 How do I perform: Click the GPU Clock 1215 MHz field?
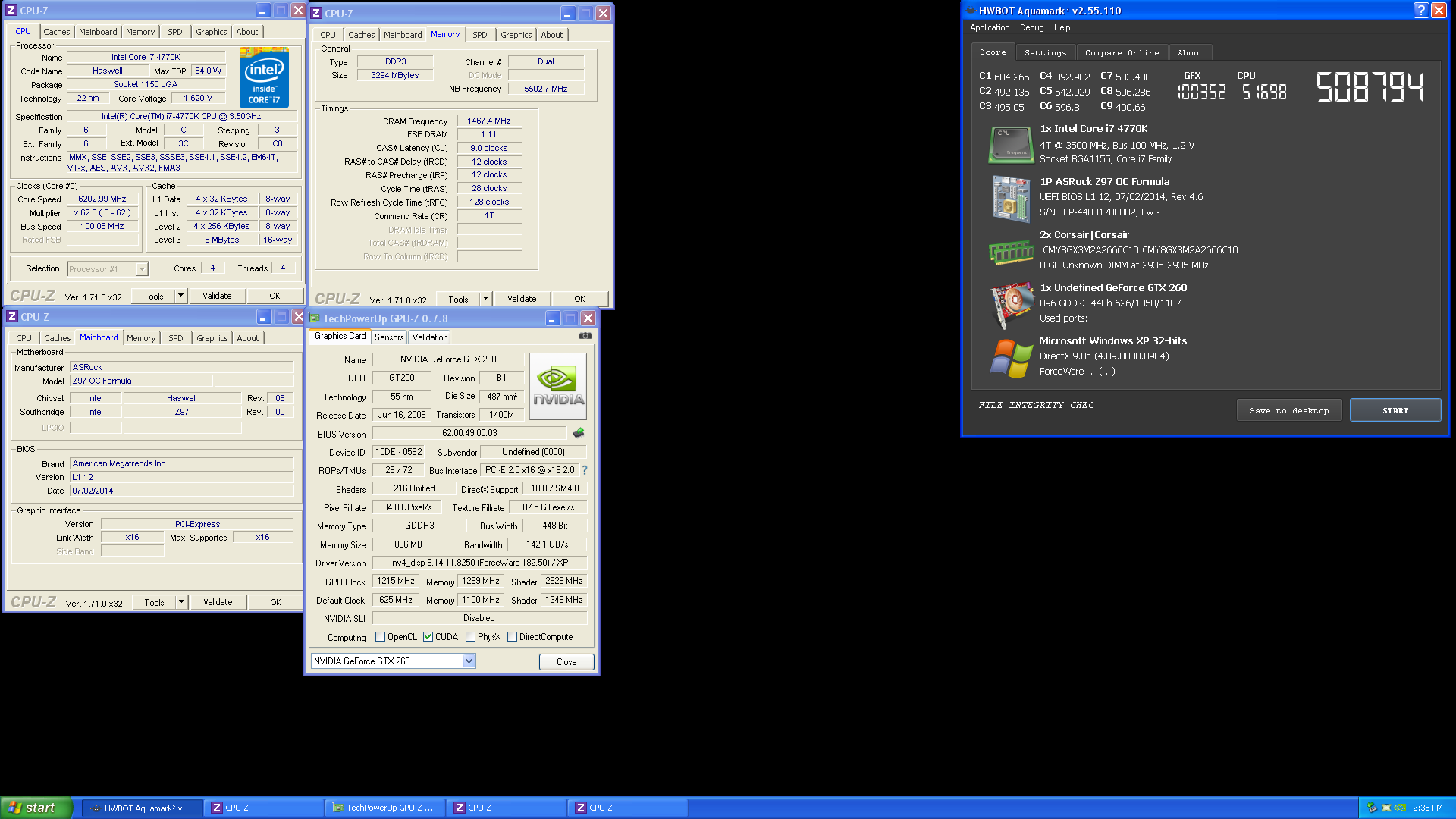point(396,581)
